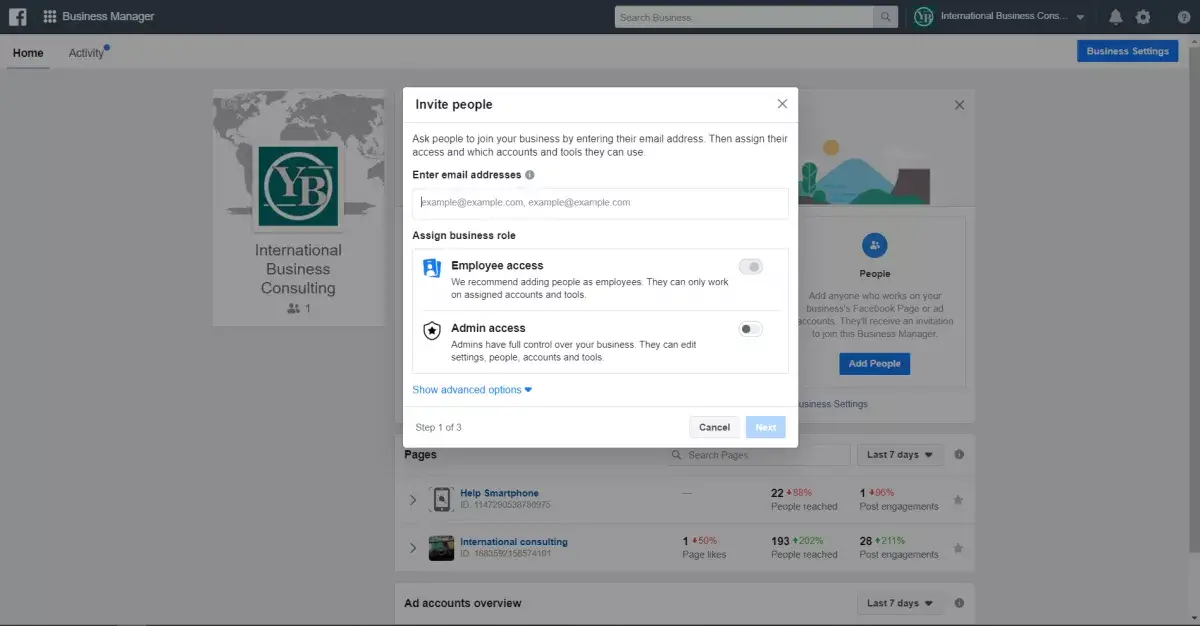Enable the Employee access toggle
Image resolution: width=1200 pixels, height=626 pixels.
pos(750,266)
